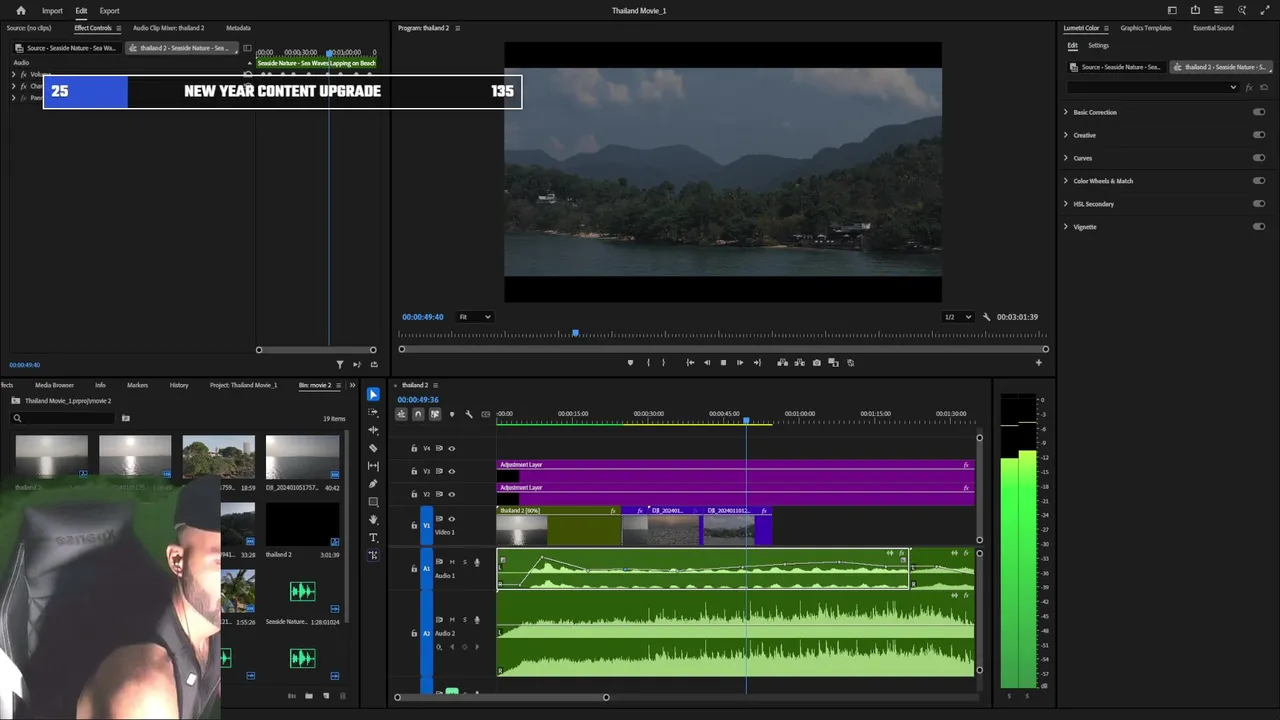Expand the Curves section
This screenshot has height=720, width=1280.
click(x=1066, y=158)
